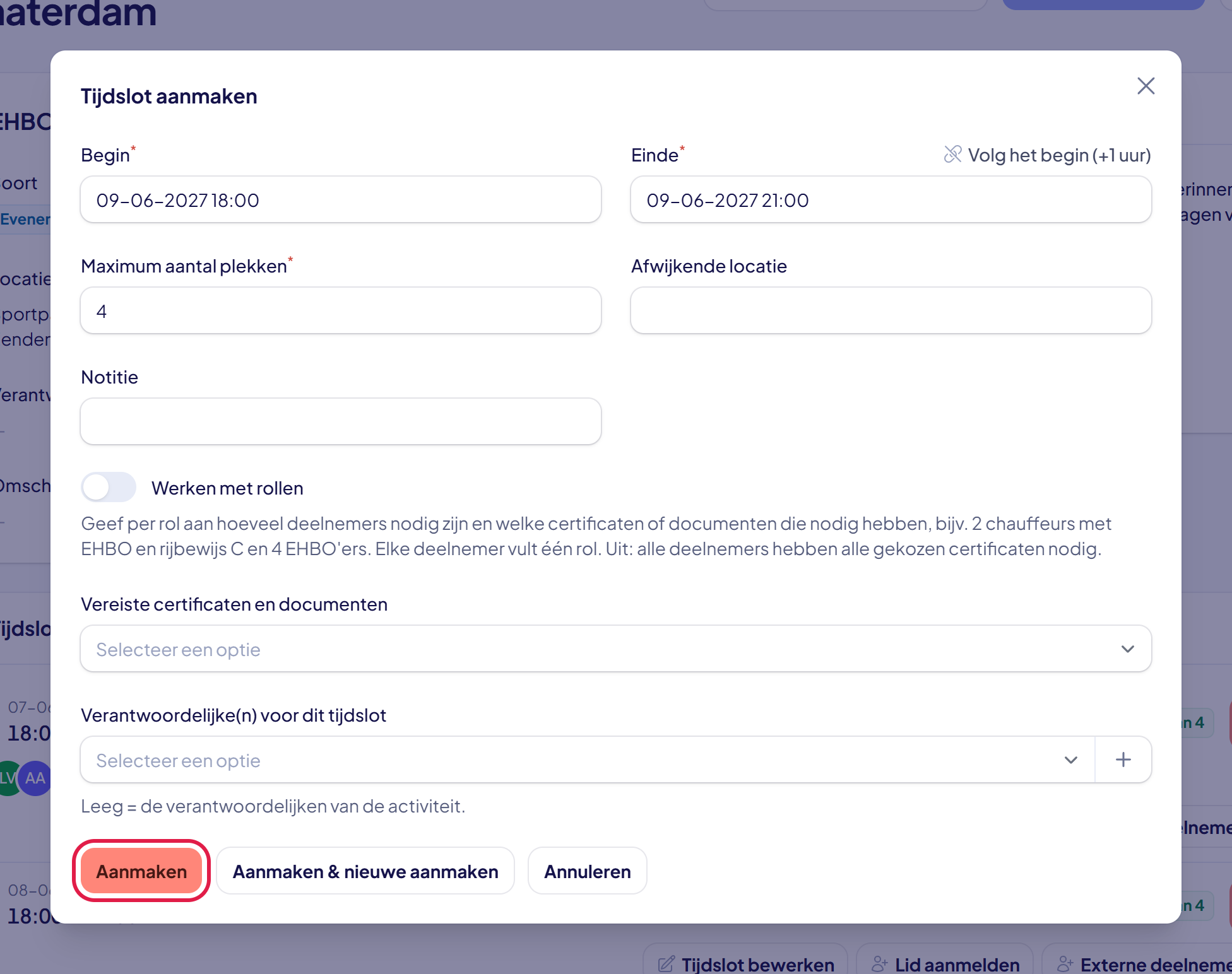The image size is (1232, 974).
Task: Click the Externe deelnemer person icon
Action: pyautogui.click(x=1065, y=965)
